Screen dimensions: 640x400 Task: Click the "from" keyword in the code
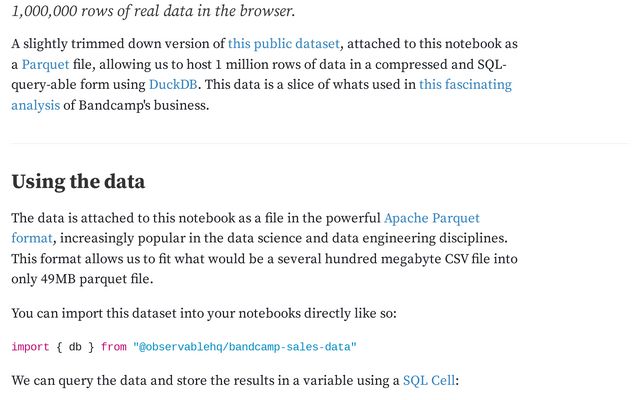[x=114, y=347]
